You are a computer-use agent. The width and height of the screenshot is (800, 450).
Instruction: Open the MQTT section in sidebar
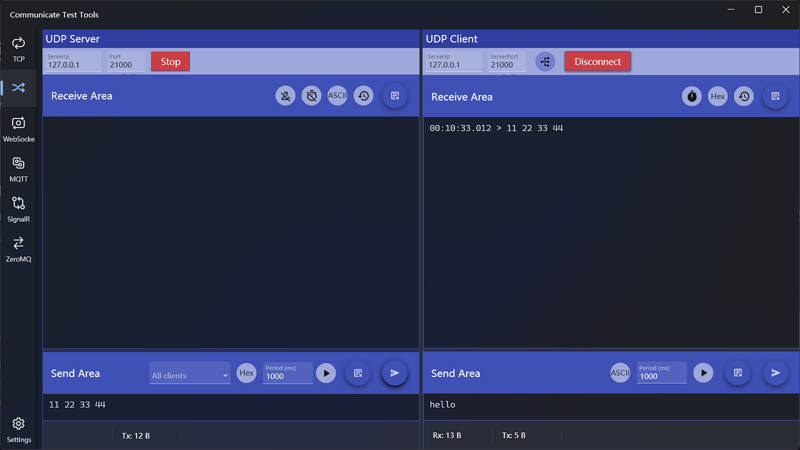coord(18,168)
